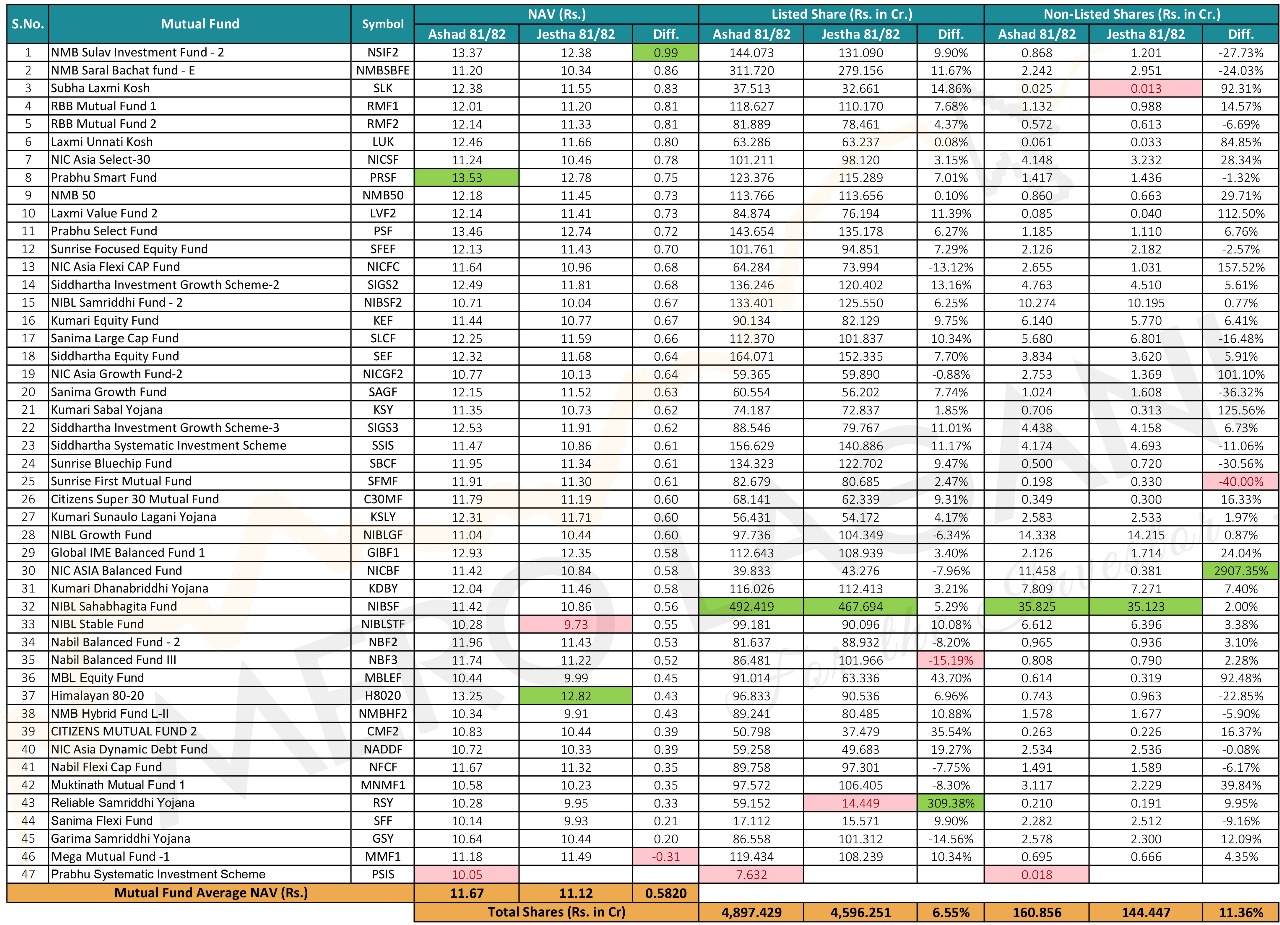Click the 157.52% cell for NIC Asia Flexi CAP
The width and height of the screenshot is (1280, 925).
point(1241,267)
